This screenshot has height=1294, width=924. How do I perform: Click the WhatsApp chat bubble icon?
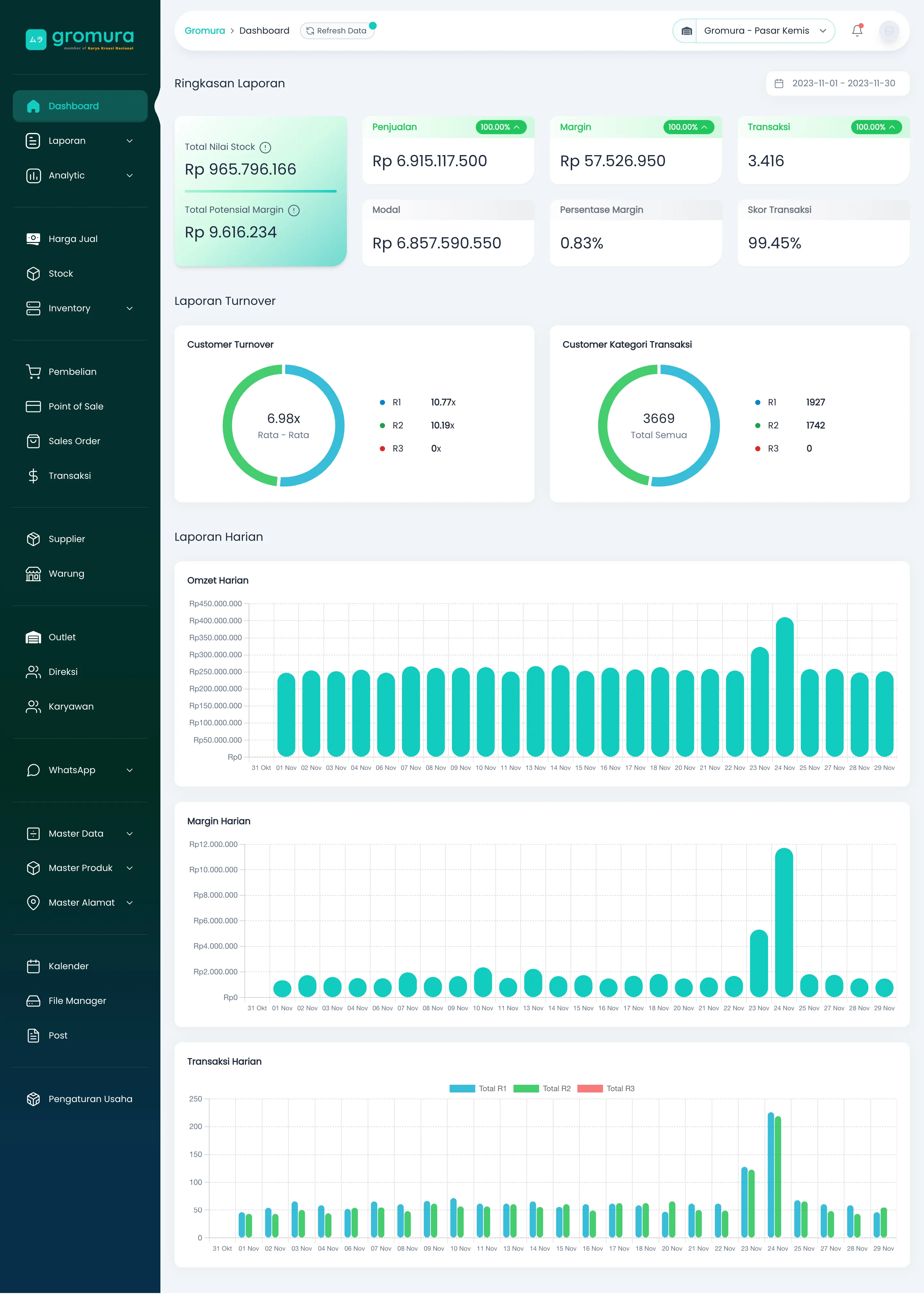33,771
